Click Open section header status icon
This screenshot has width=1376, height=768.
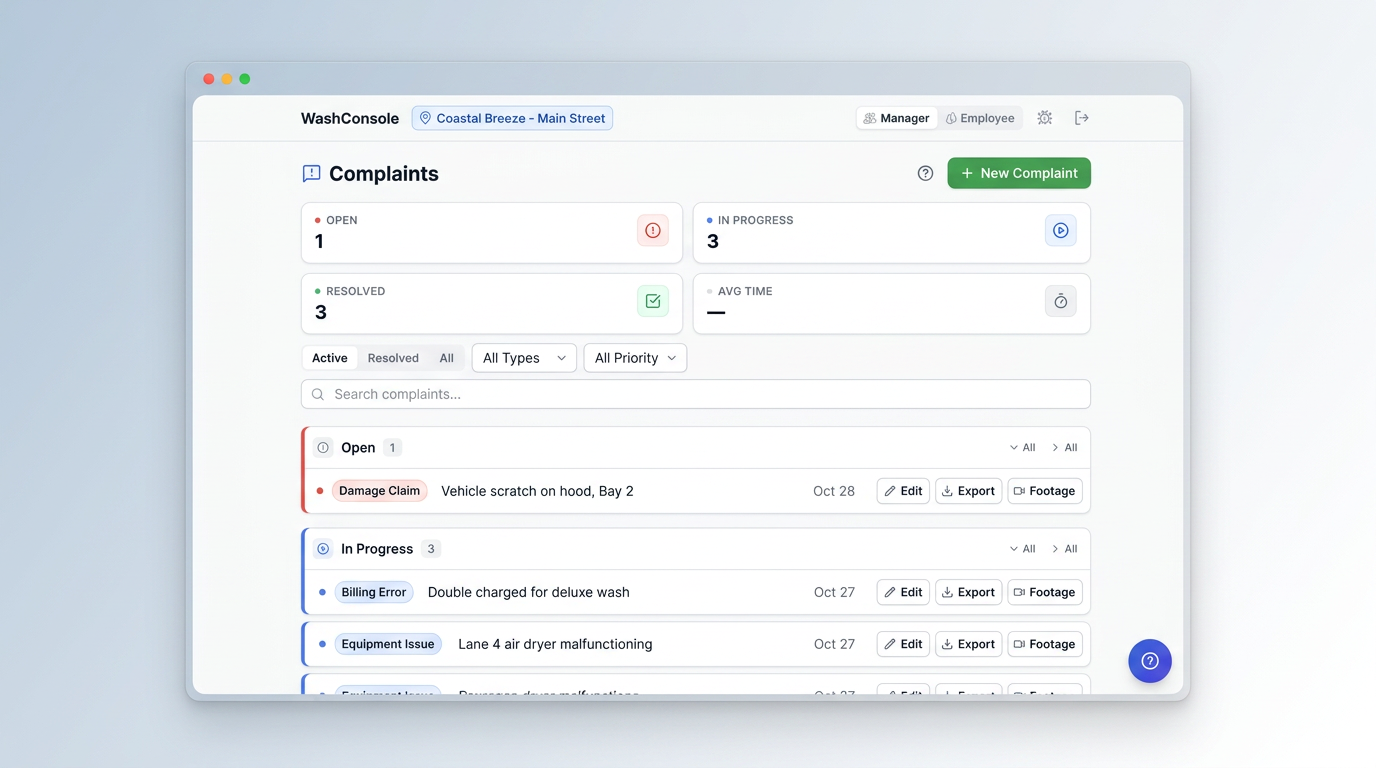click(323, 448)
